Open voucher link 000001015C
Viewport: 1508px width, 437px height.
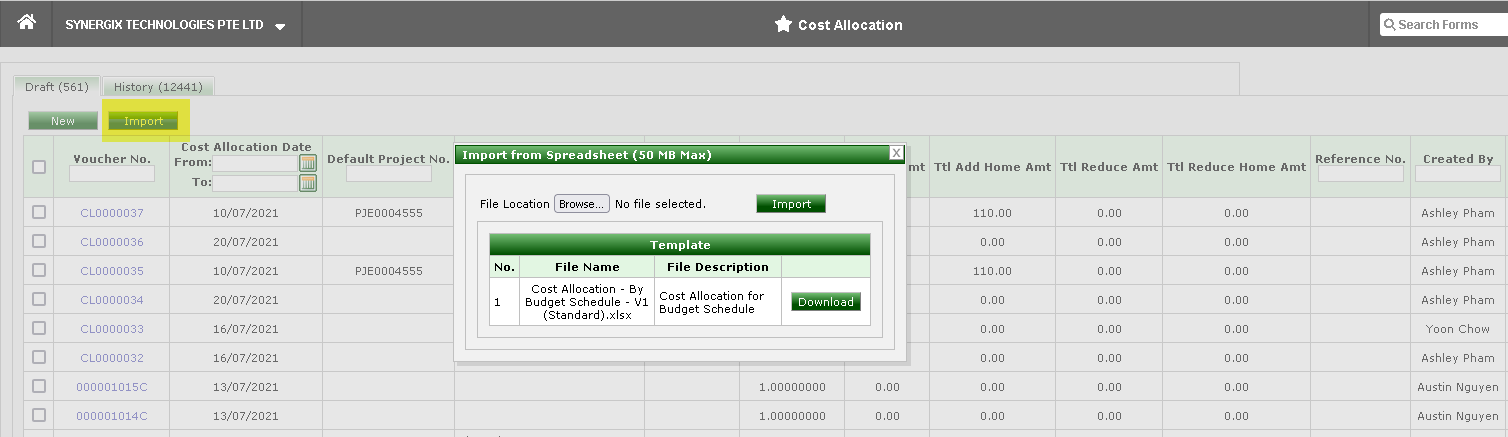(x=112, y=387)
